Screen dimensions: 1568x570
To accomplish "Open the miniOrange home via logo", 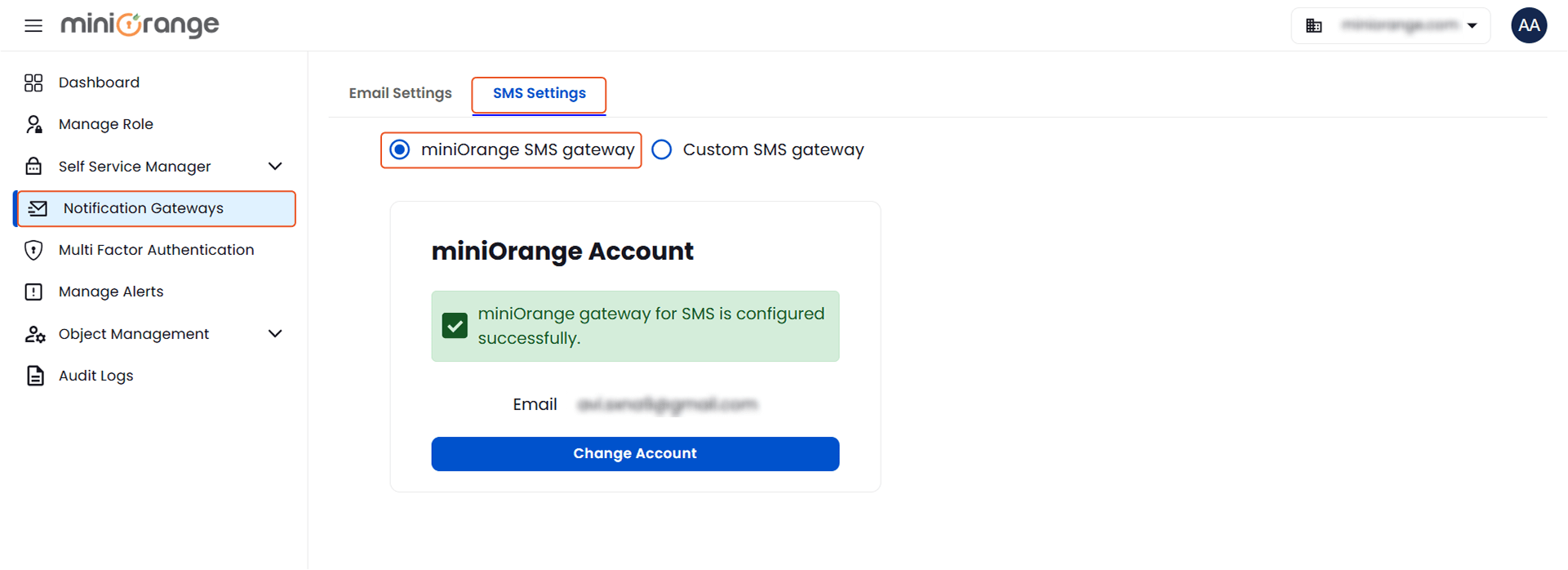I will [140, 25].
